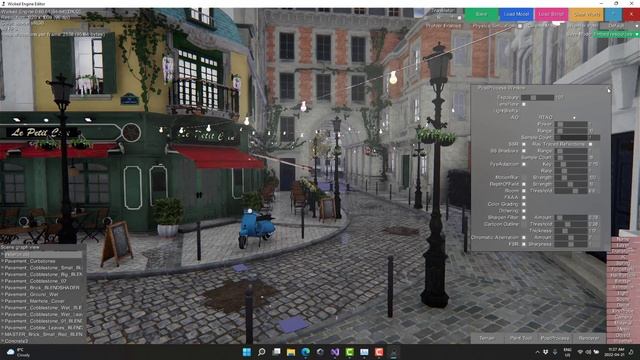Open the Default dropdown in top bar
The height and width of the screenshot is (360, 640).
click(x=619, y=26)
